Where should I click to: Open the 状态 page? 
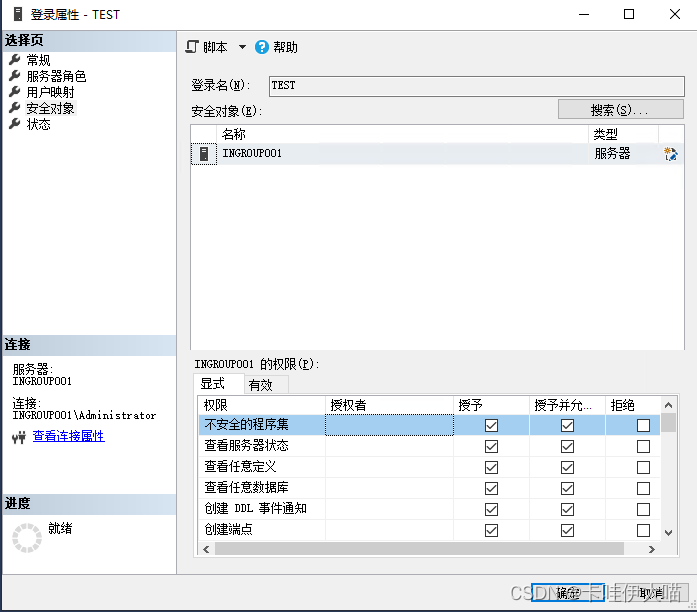pos(38,124)
